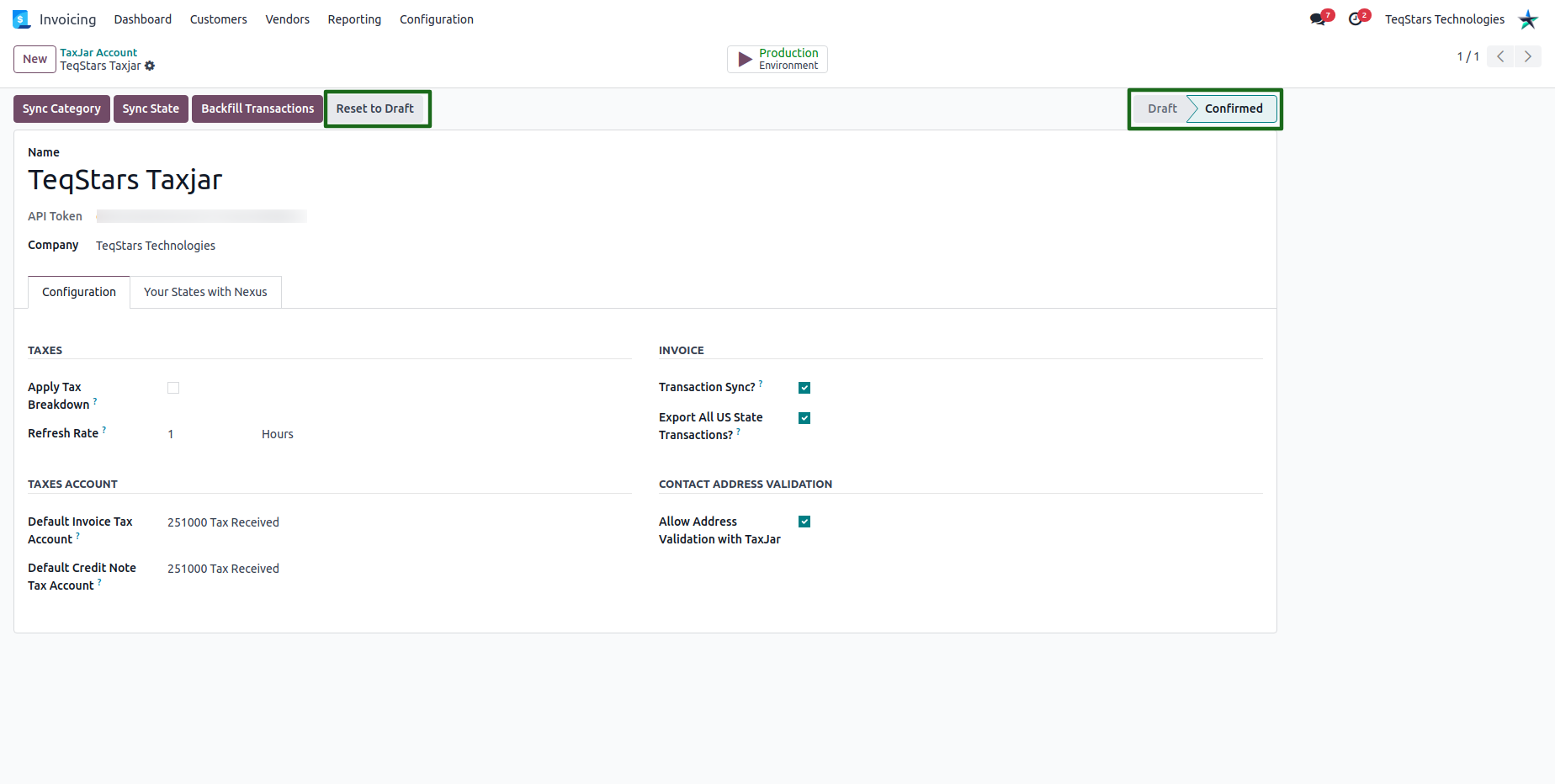This screenshot has height=784, width=1555.
Task: Open the conversations chat icon
Action: click(1319, 19)
